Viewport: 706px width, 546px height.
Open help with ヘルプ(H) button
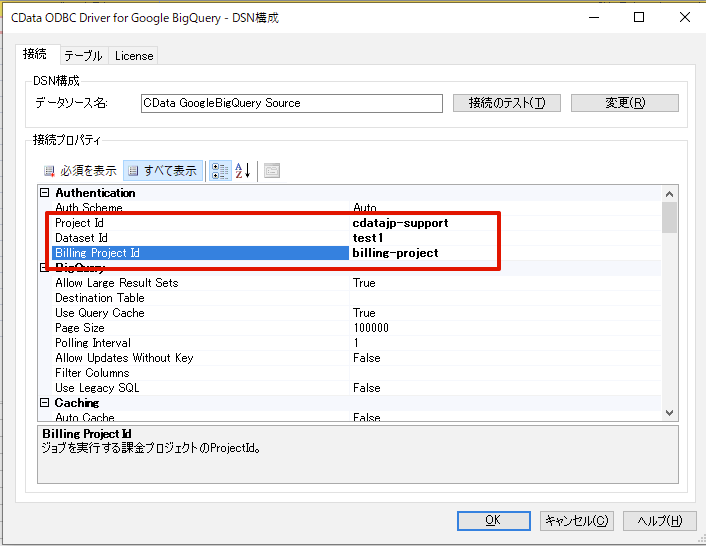660,520
